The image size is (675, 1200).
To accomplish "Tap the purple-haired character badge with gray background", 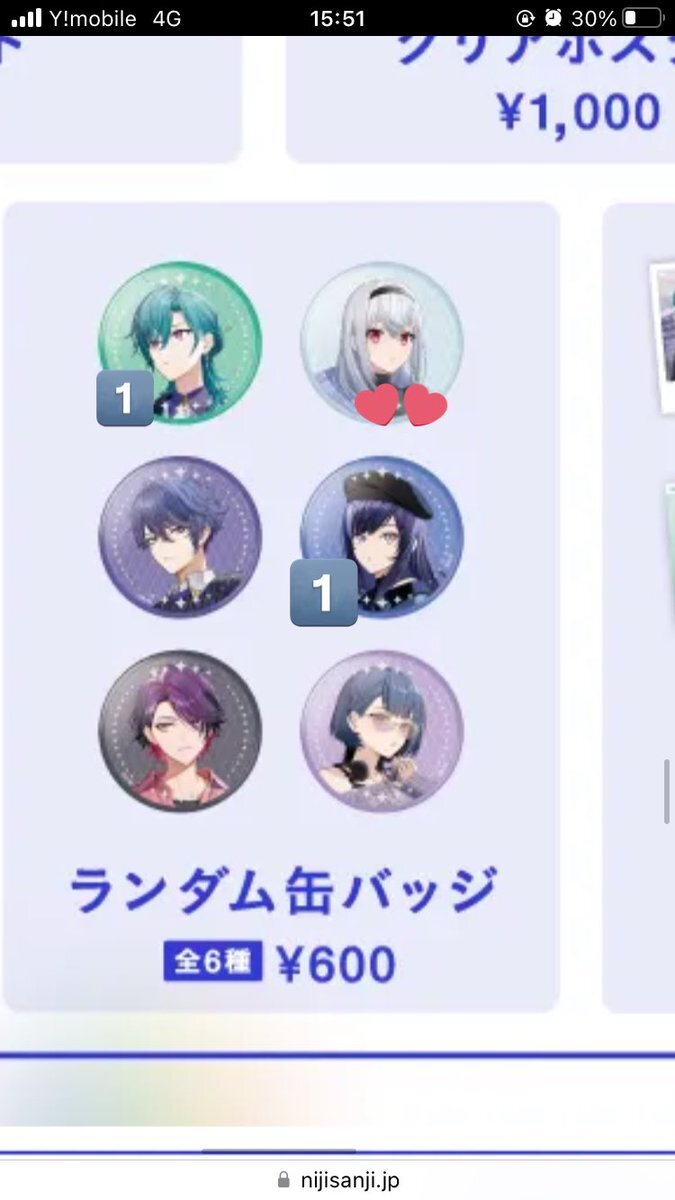I will [x=180, y=731].
